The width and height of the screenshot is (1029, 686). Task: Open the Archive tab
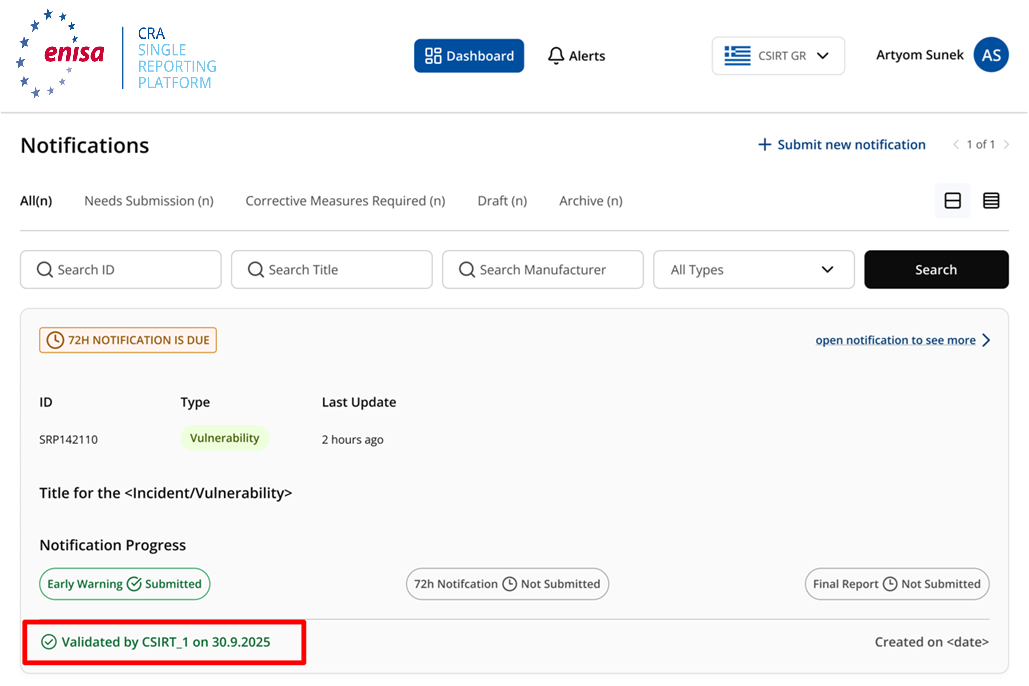pyautogui.click(x=591, y=201)
